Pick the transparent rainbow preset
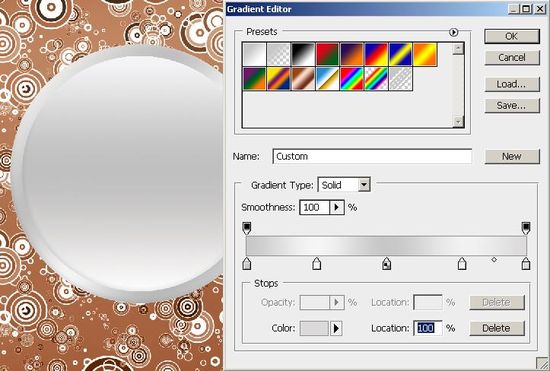Viewport: 550px width, 371px height. pos(376,79)
